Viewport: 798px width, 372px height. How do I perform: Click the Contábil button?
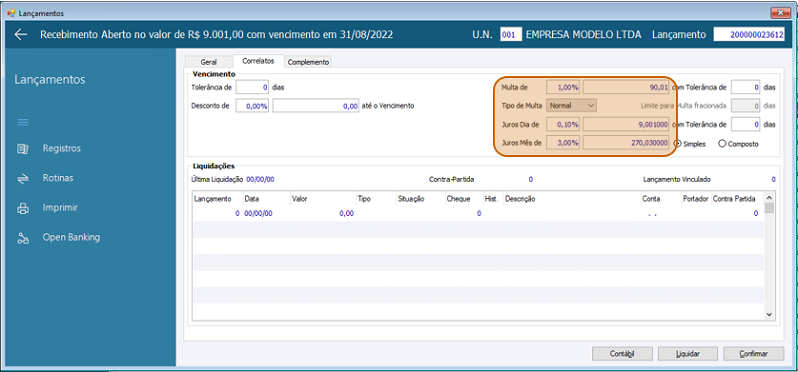[622, 354]
